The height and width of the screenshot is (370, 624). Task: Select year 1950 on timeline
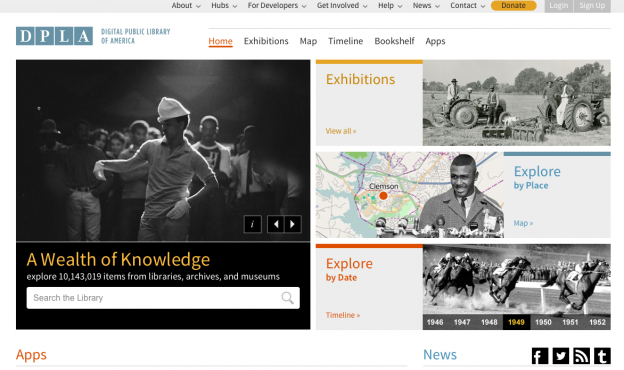(x=543, y=322)
